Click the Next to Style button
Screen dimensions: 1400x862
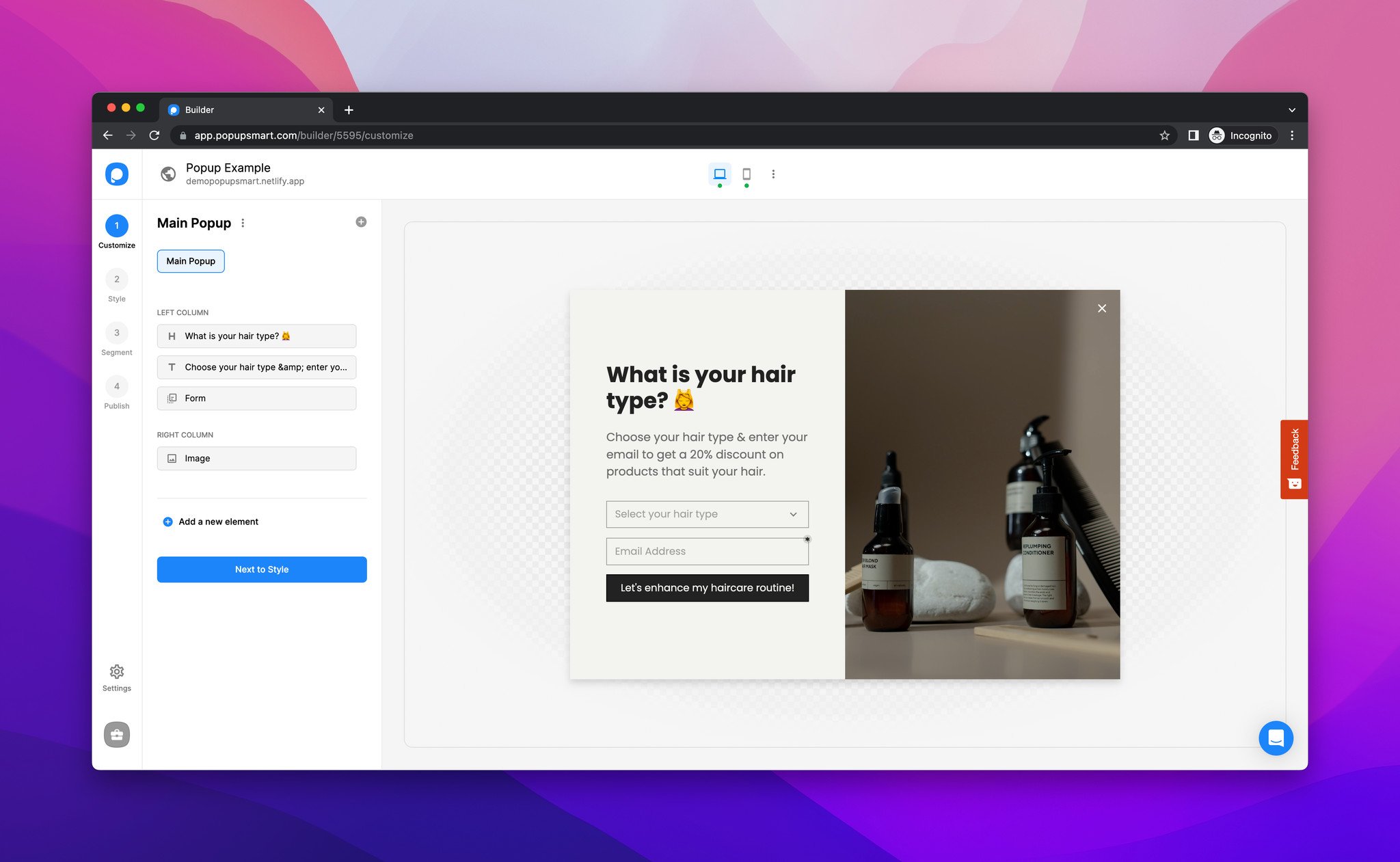[x=262, y=569]
